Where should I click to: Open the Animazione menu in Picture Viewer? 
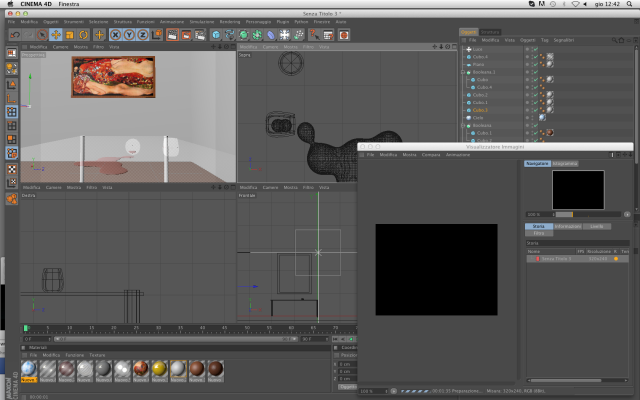click(458, 155)
